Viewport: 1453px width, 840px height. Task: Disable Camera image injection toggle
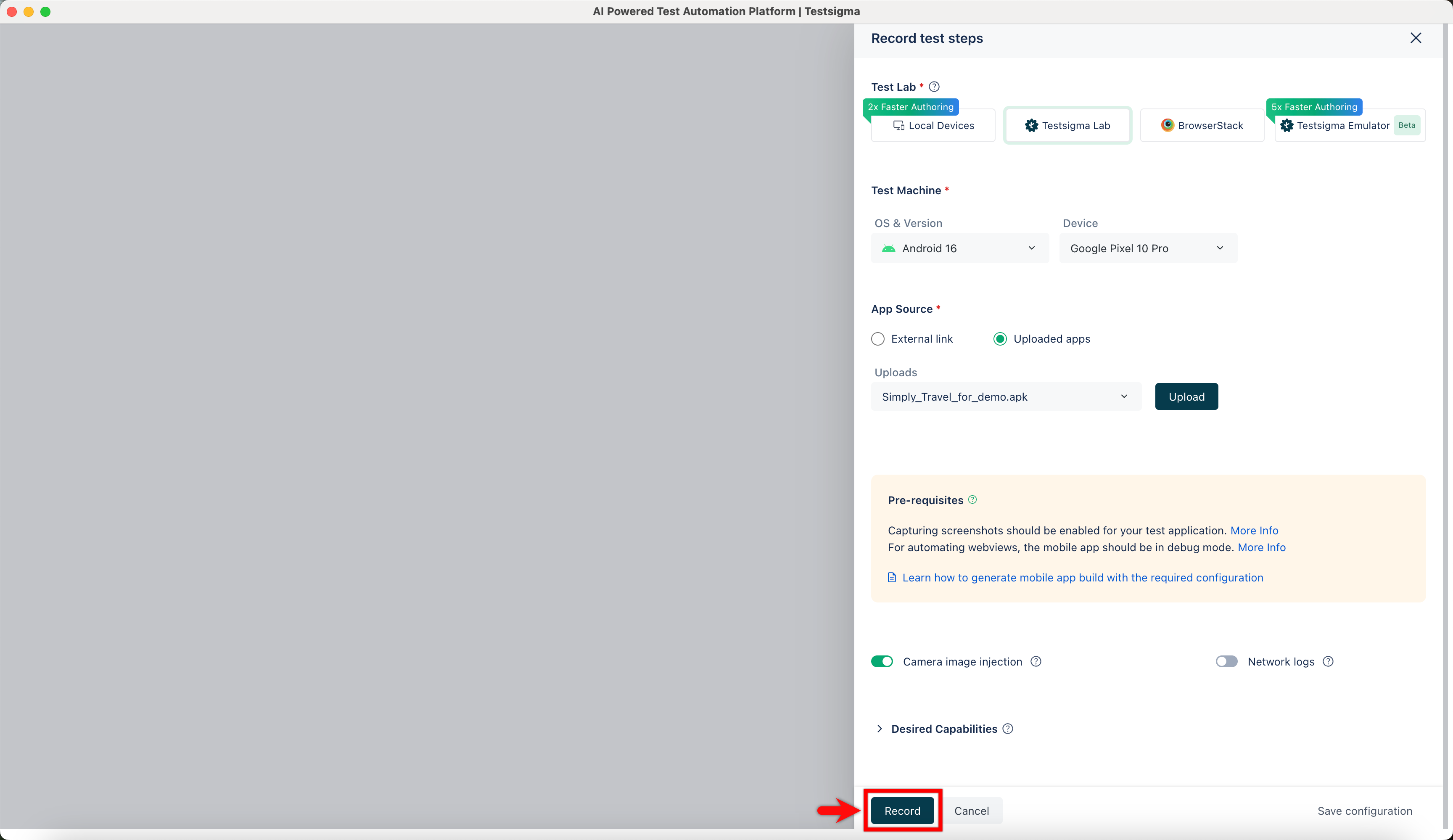click(882, 661)
